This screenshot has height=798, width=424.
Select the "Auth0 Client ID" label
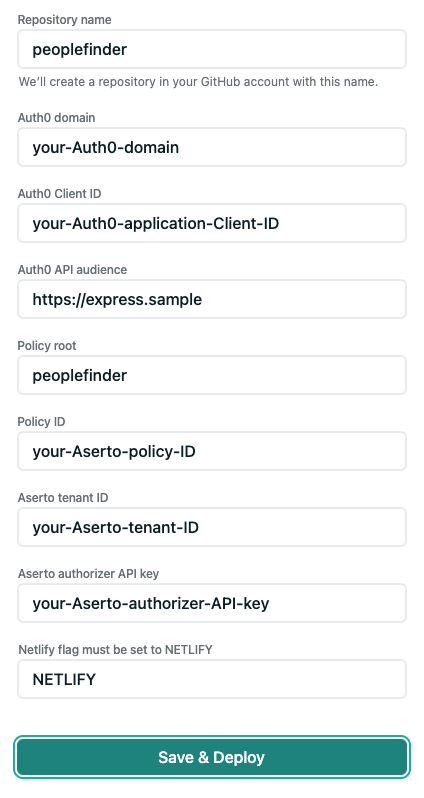(60, 194)
